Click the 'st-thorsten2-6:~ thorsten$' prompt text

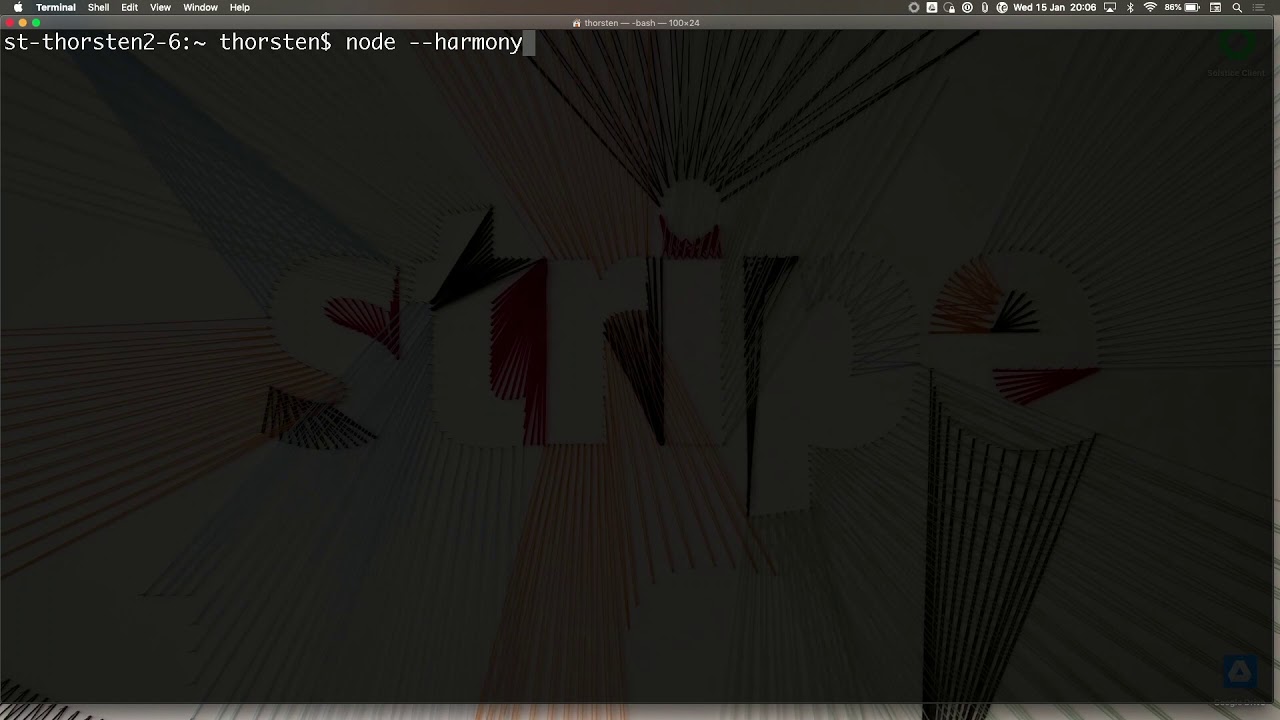click(x=167, y=42)
